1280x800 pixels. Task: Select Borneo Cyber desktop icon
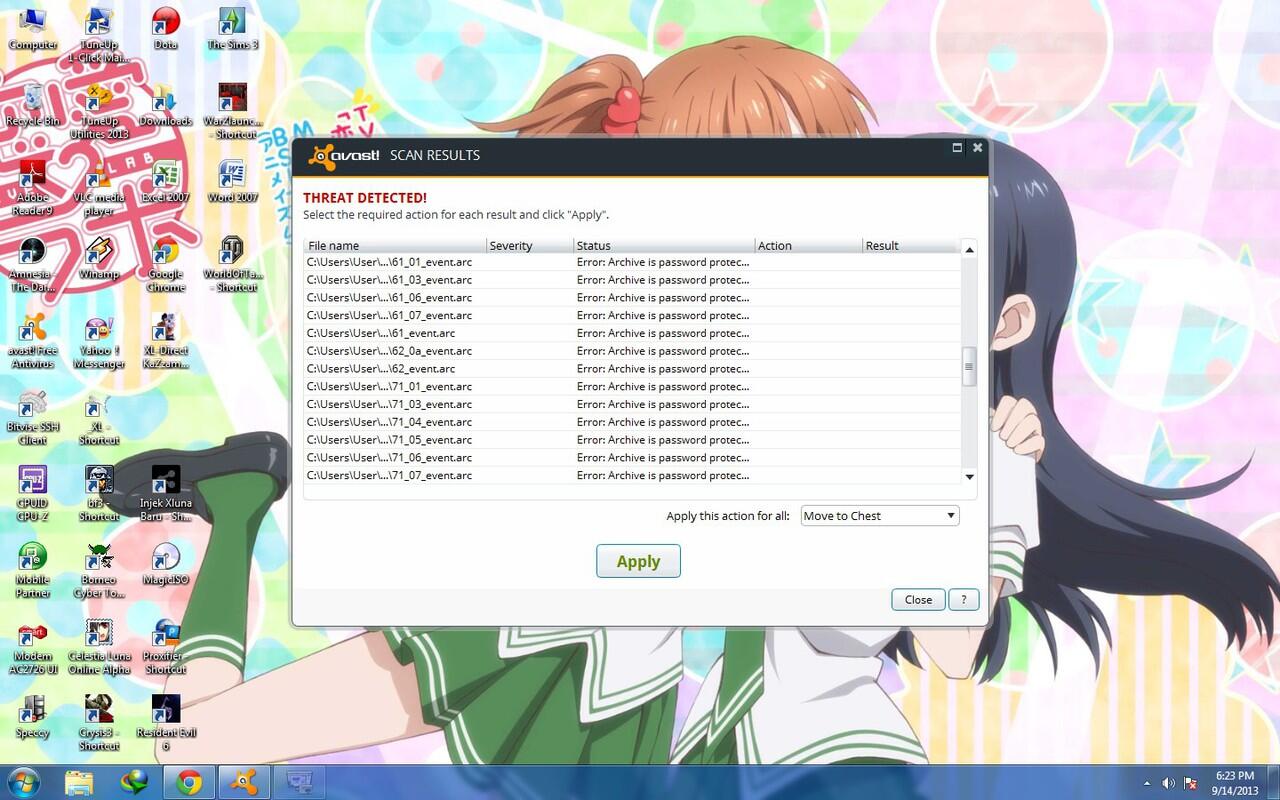click(99, 570)
